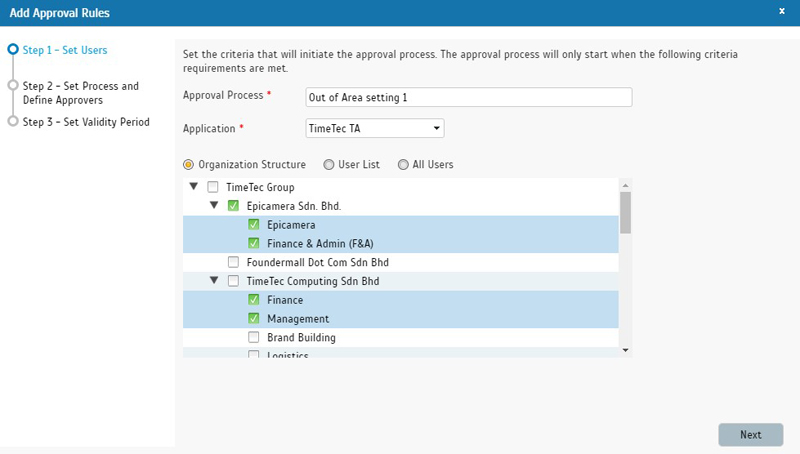Viewport: 800px width, 454px height.
Task: Go to Step 3 - Set Validity Period
Action: [x=86, y=122]
